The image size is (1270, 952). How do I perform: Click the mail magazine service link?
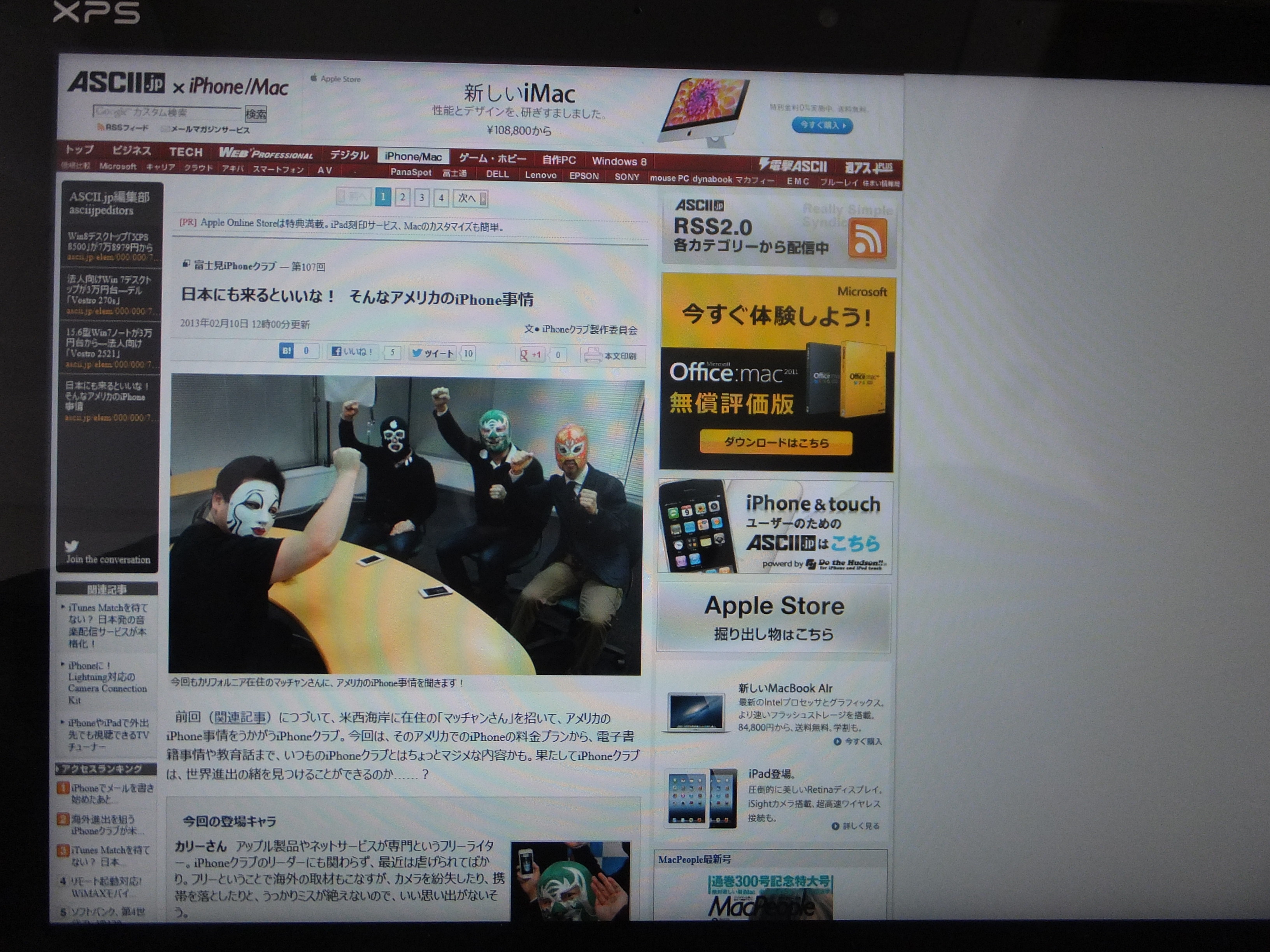click(206, 129)
